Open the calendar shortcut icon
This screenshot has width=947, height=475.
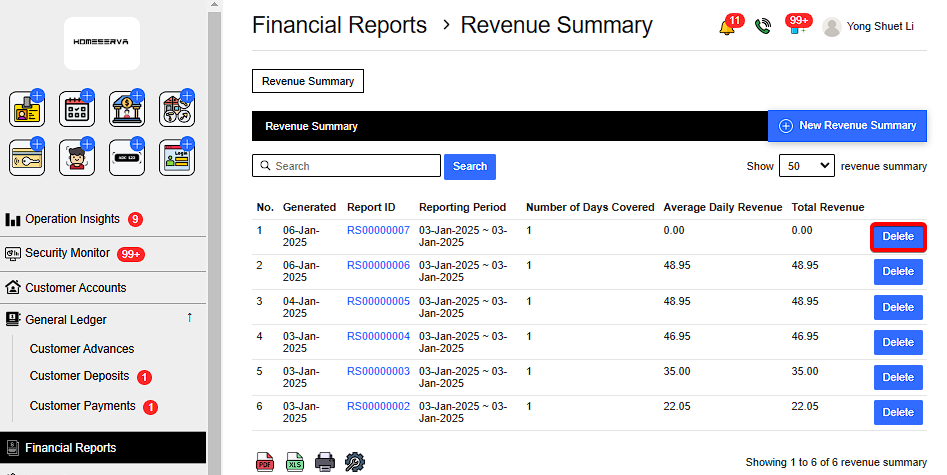[x=76, y=109]
